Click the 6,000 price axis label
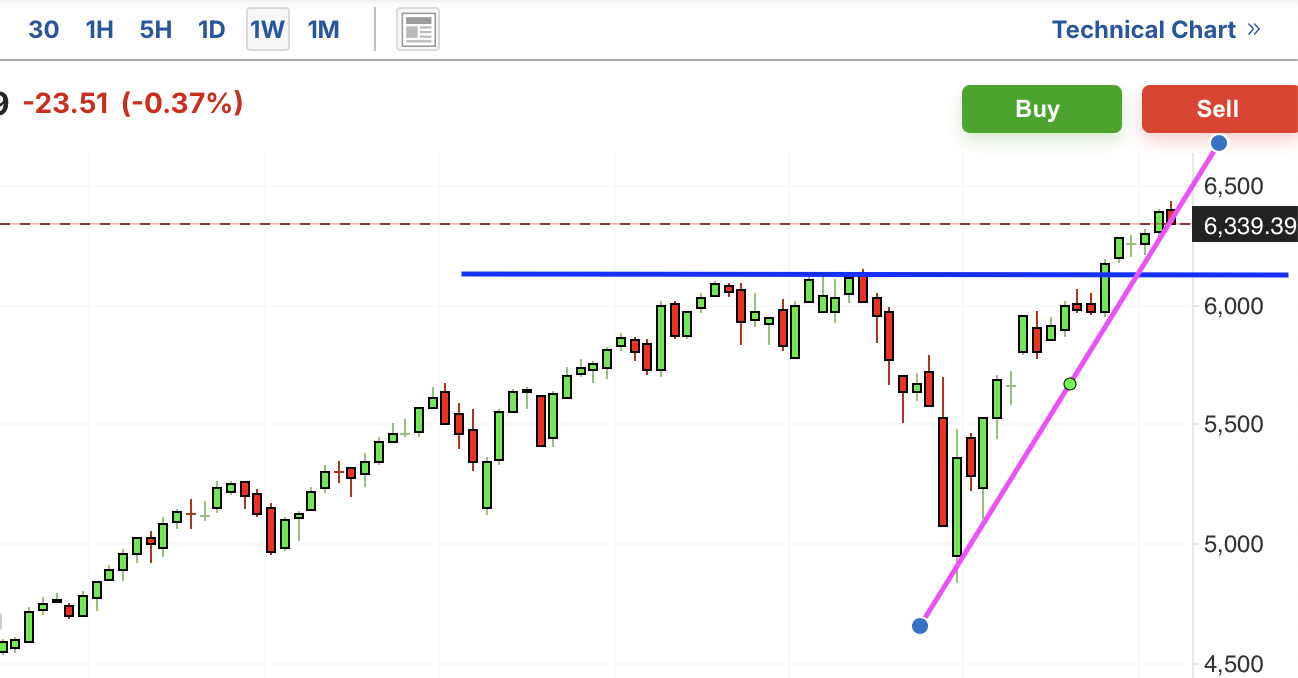Viewport: 1298px width, 678px height. (1234, 306)
